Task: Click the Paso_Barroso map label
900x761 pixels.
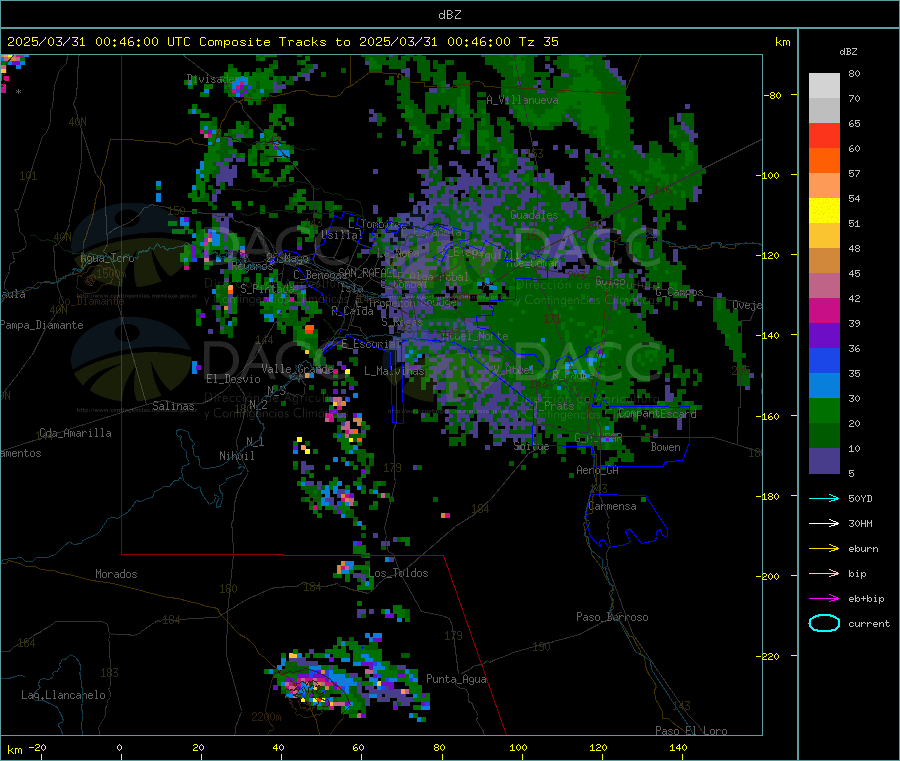Action: (x=612, y=617)
